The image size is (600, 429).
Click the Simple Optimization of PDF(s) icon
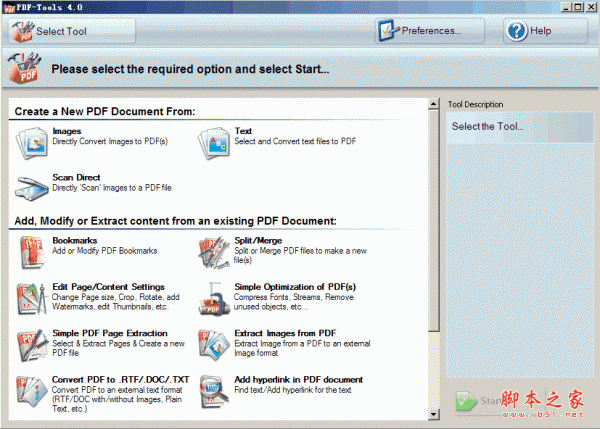(214, 299)
